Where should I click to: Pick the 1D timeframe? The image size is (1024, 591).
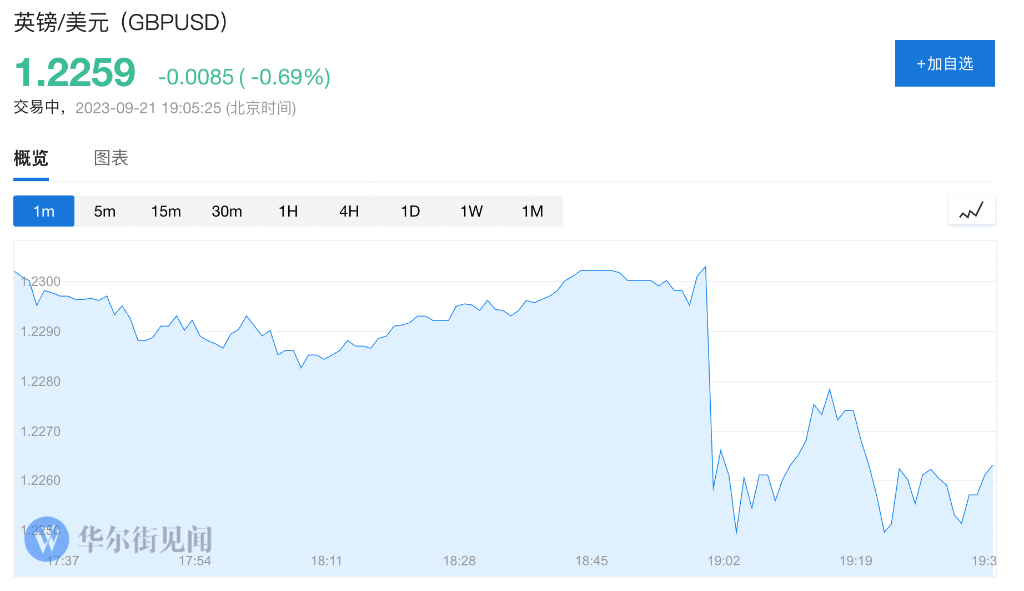(x=410, y=211)
